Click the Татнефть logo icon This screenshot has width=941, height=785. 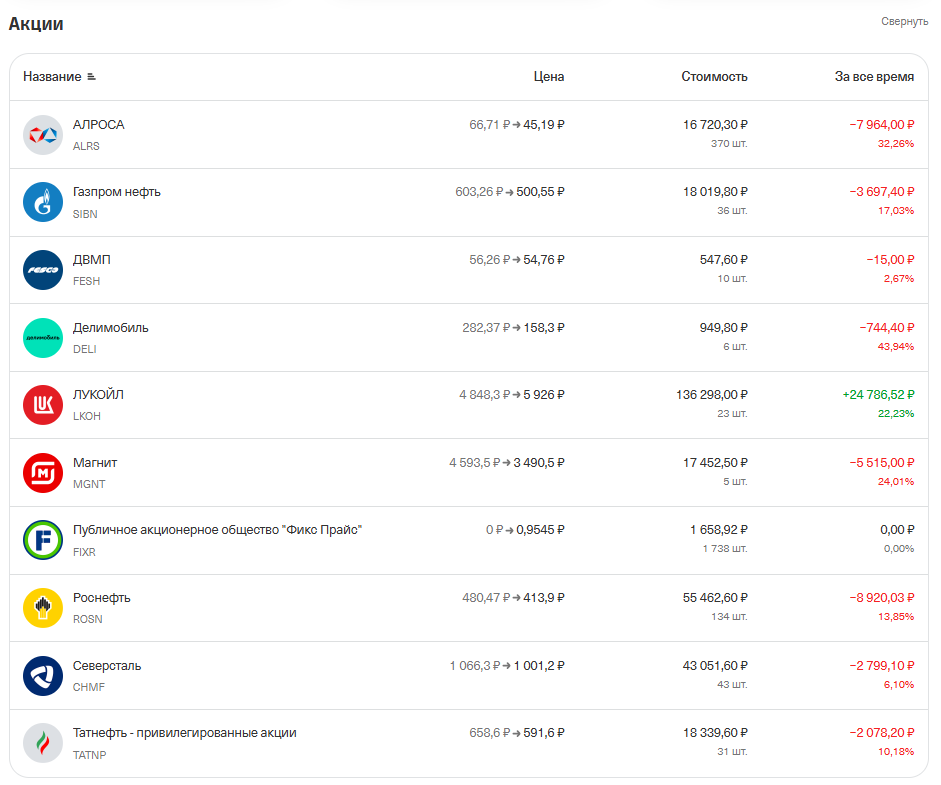[x=43, y=743]
